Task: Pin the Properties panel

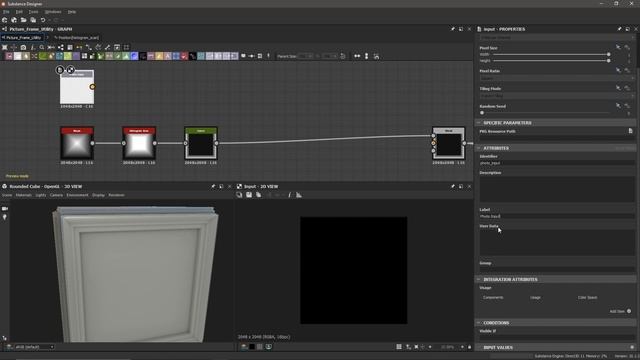Action: coord(619,29)
